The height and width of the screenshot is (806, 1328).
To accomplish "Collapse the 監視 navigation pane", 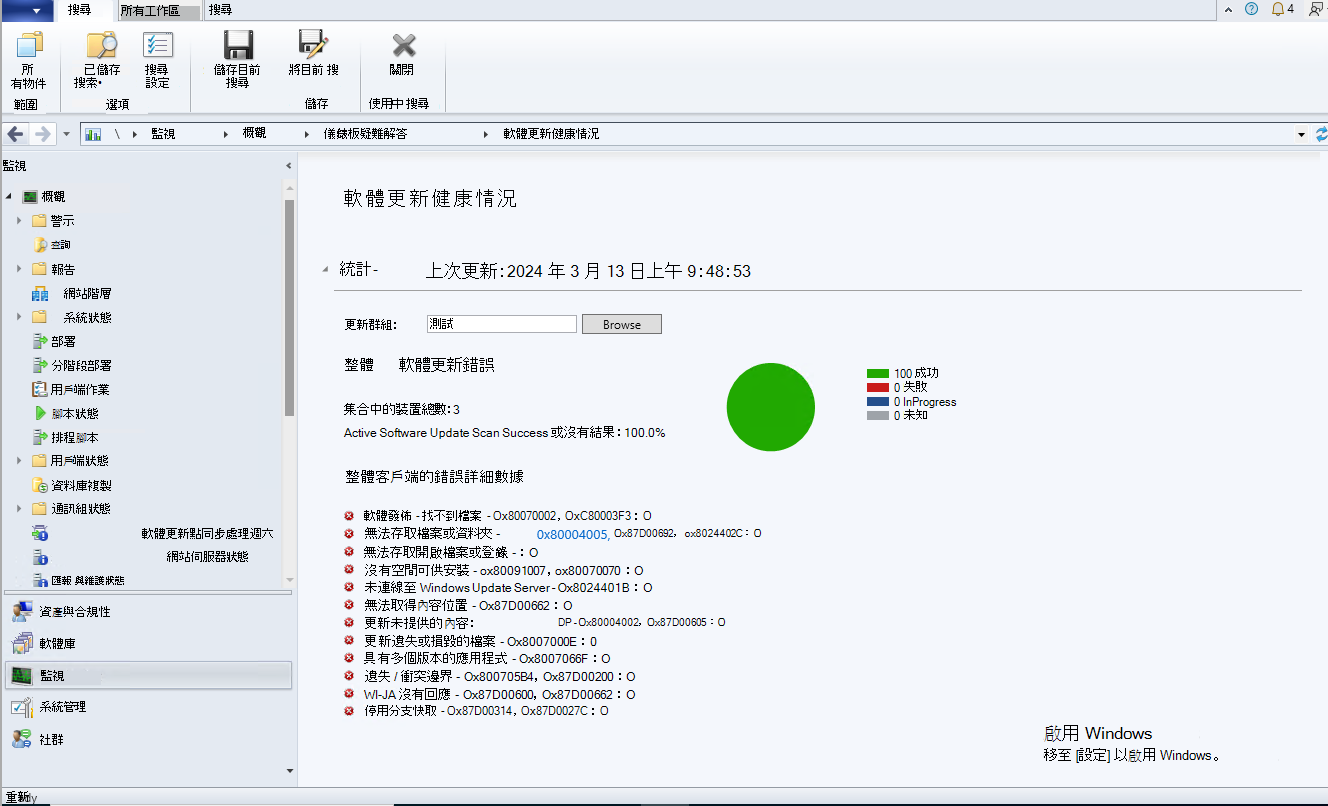I will (289, 166).
